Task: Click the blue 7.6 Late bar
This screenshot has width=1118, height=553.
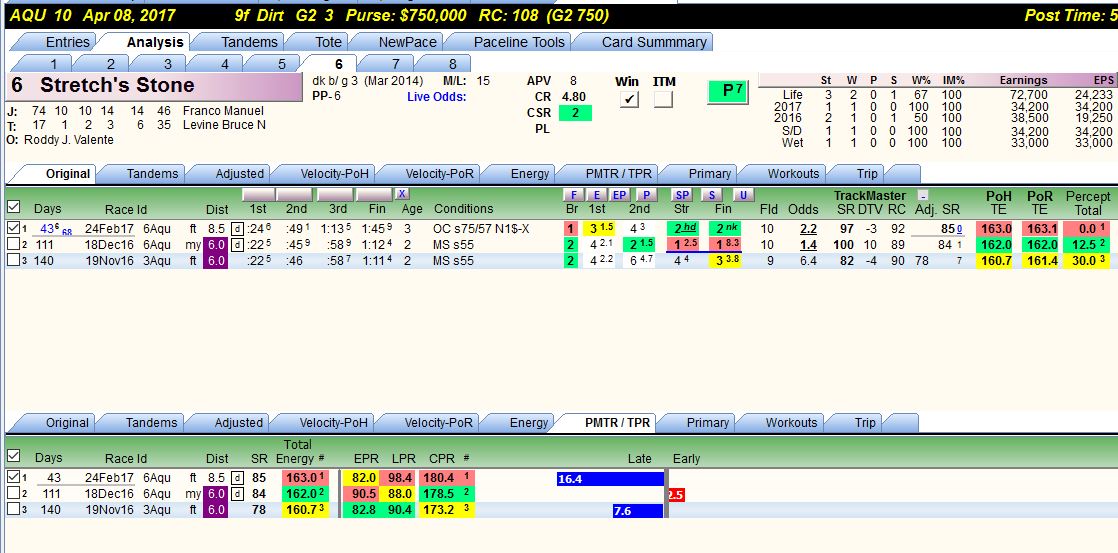Action: click(x=638, y=510)
